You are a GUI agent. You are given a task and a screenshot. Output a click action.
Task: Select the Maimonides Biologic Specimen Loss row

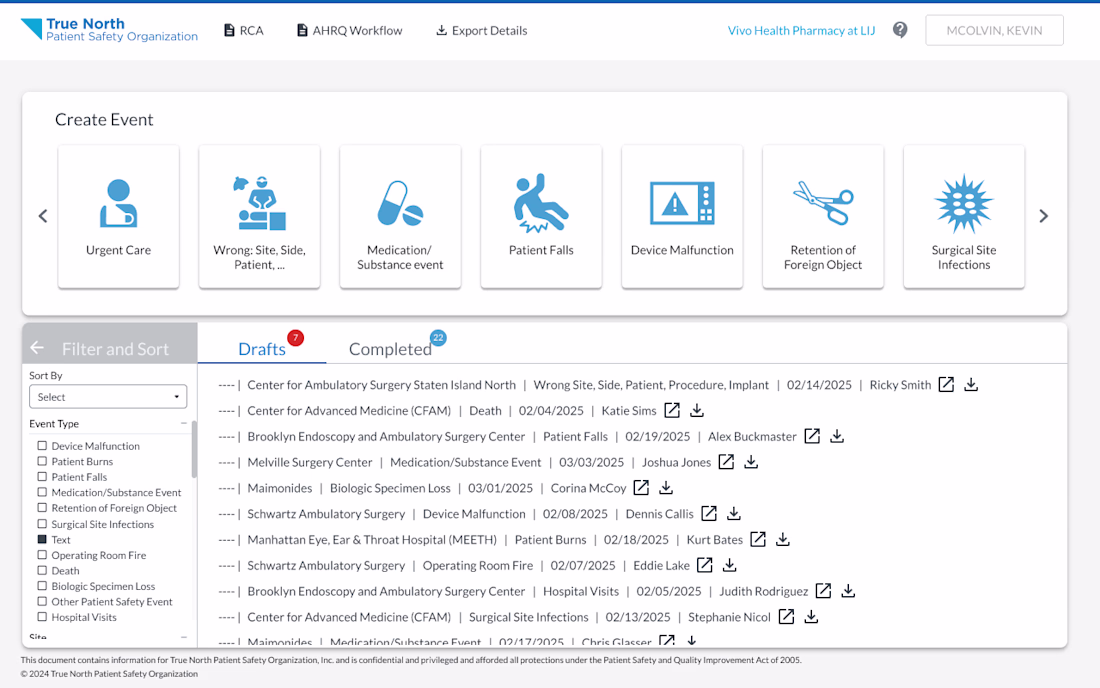pos(422,487)
